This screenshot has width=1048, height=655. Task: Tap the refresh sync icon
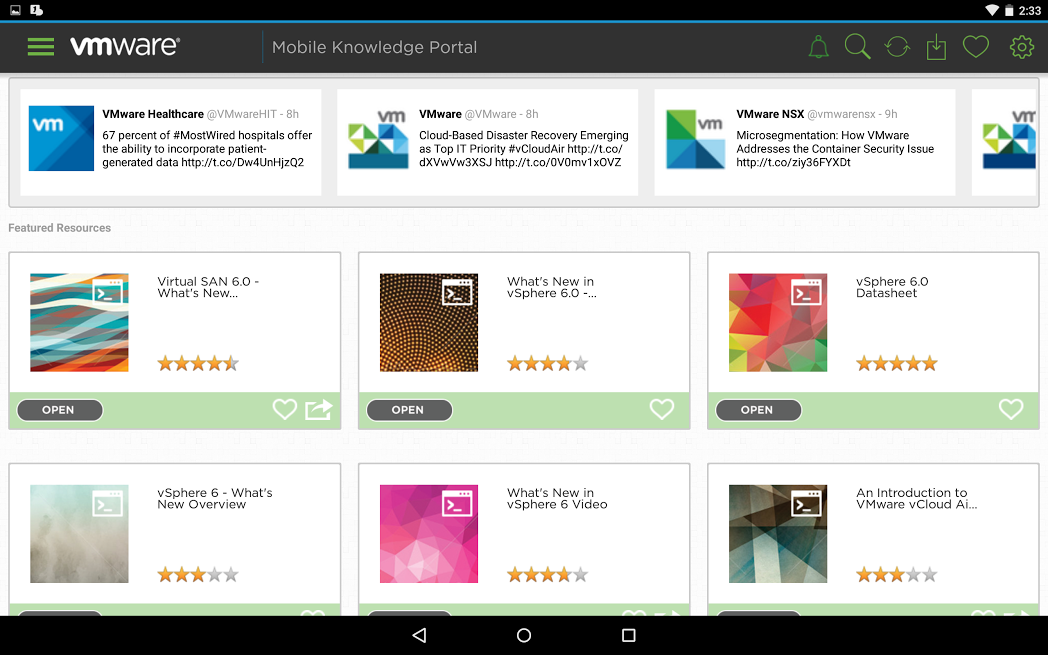pyautogui.click(x=897, y=47)
